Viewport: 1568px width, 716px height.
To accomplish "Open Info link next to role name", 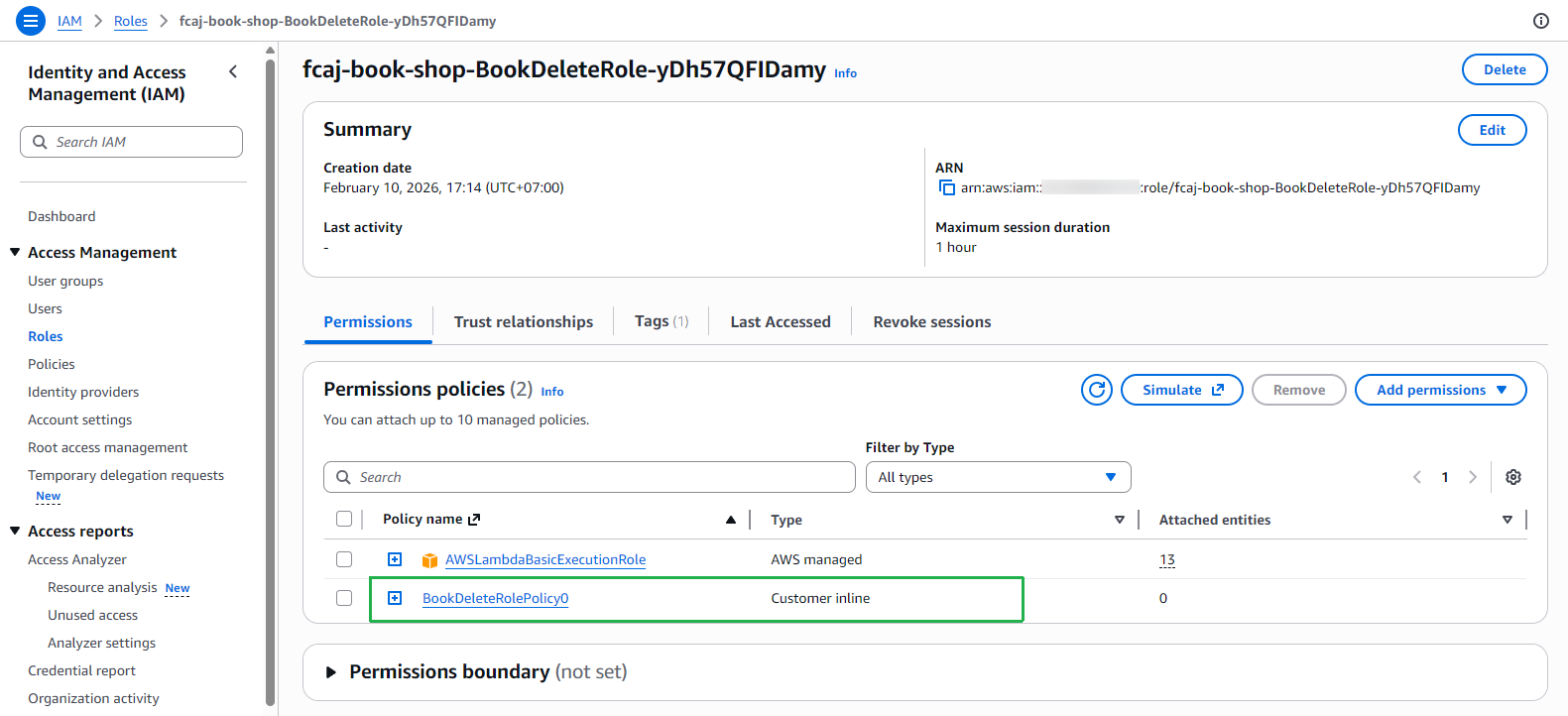I will (845, 73).
